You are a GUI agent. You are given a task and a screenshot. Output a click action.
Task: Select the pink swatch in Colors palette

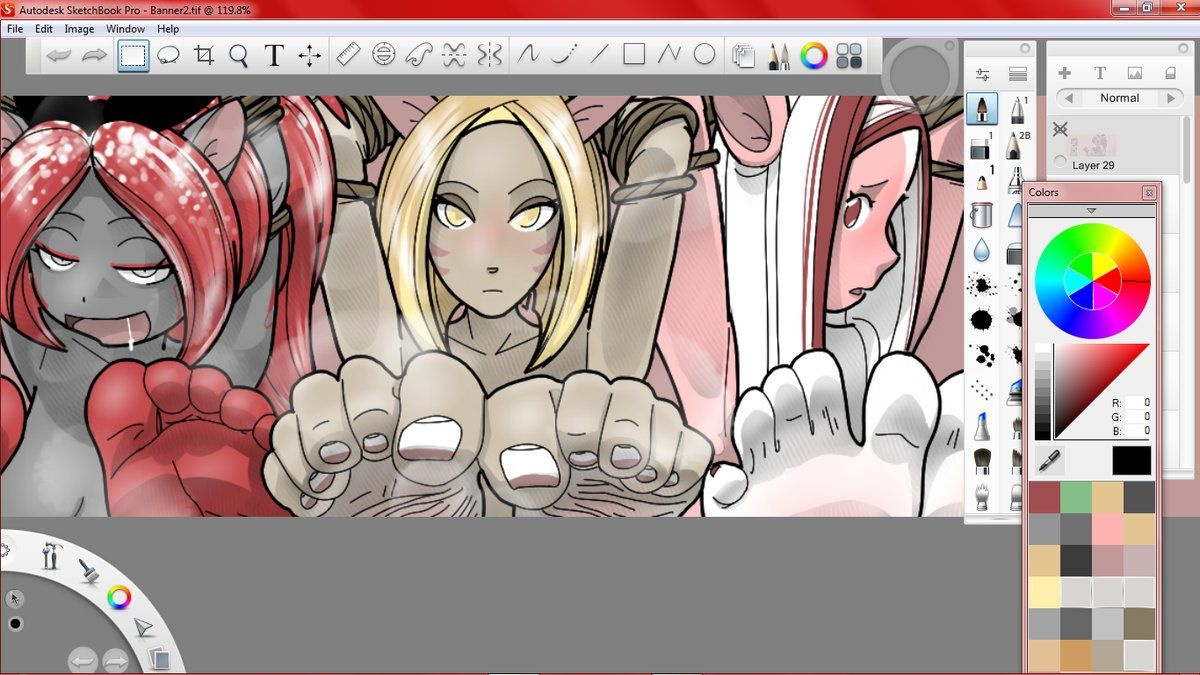tap(1106, 529)
